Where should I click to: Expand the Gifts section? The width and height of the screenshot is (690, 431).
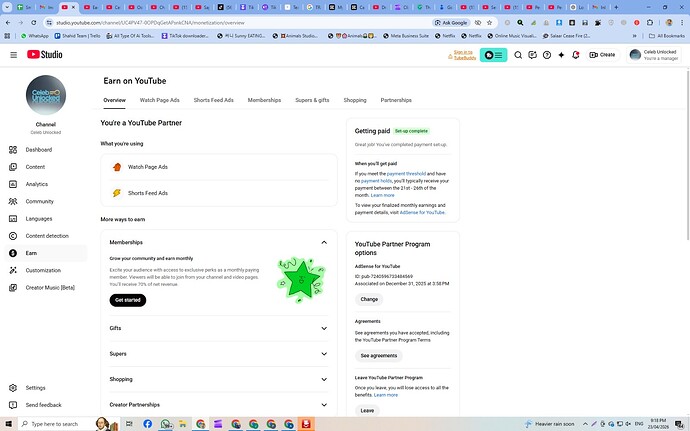[x=219, y=328]
